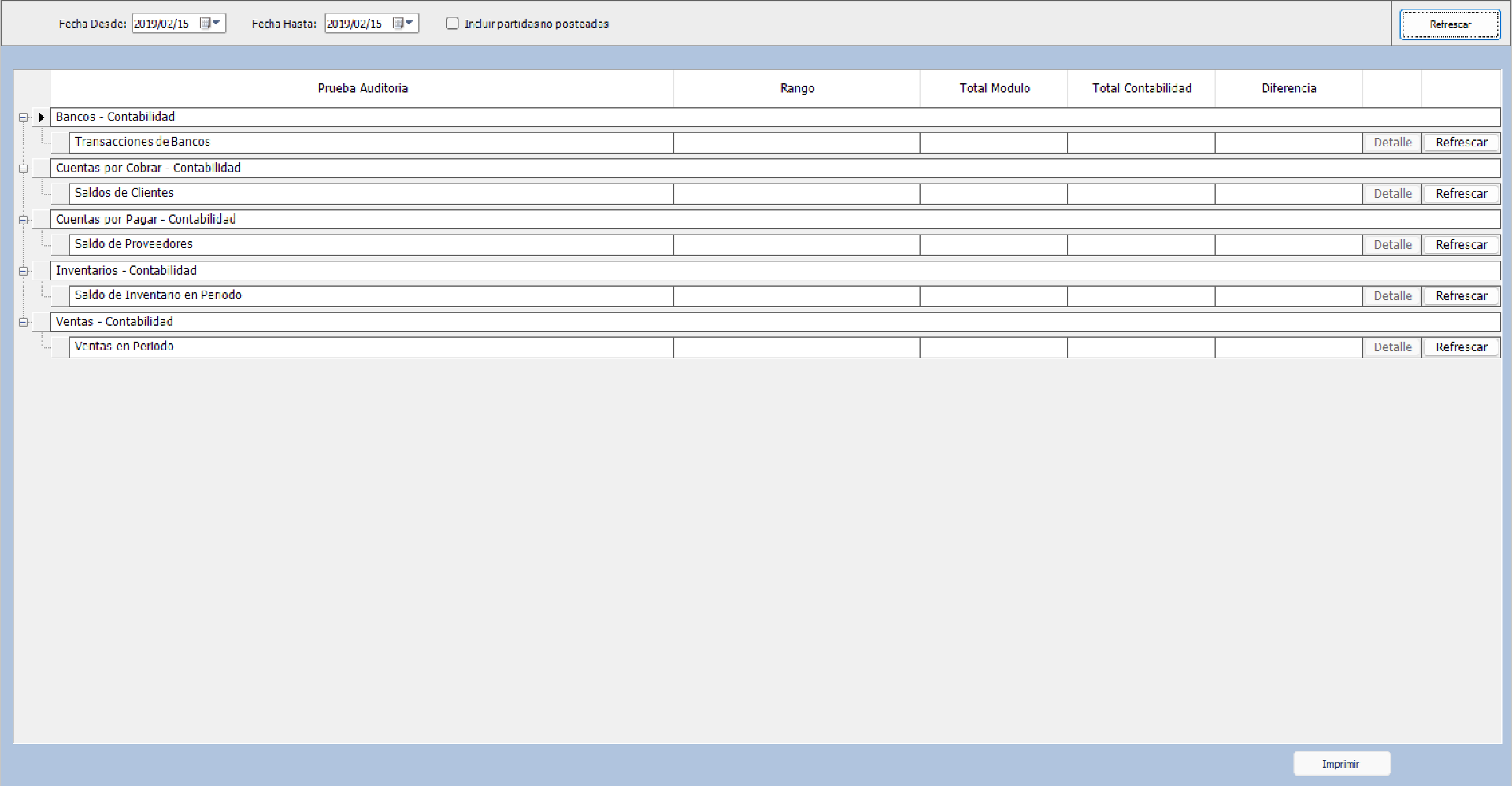Click the Imprimir button
Viewport: 1512px width, 786px height.
pos(1341,763)
